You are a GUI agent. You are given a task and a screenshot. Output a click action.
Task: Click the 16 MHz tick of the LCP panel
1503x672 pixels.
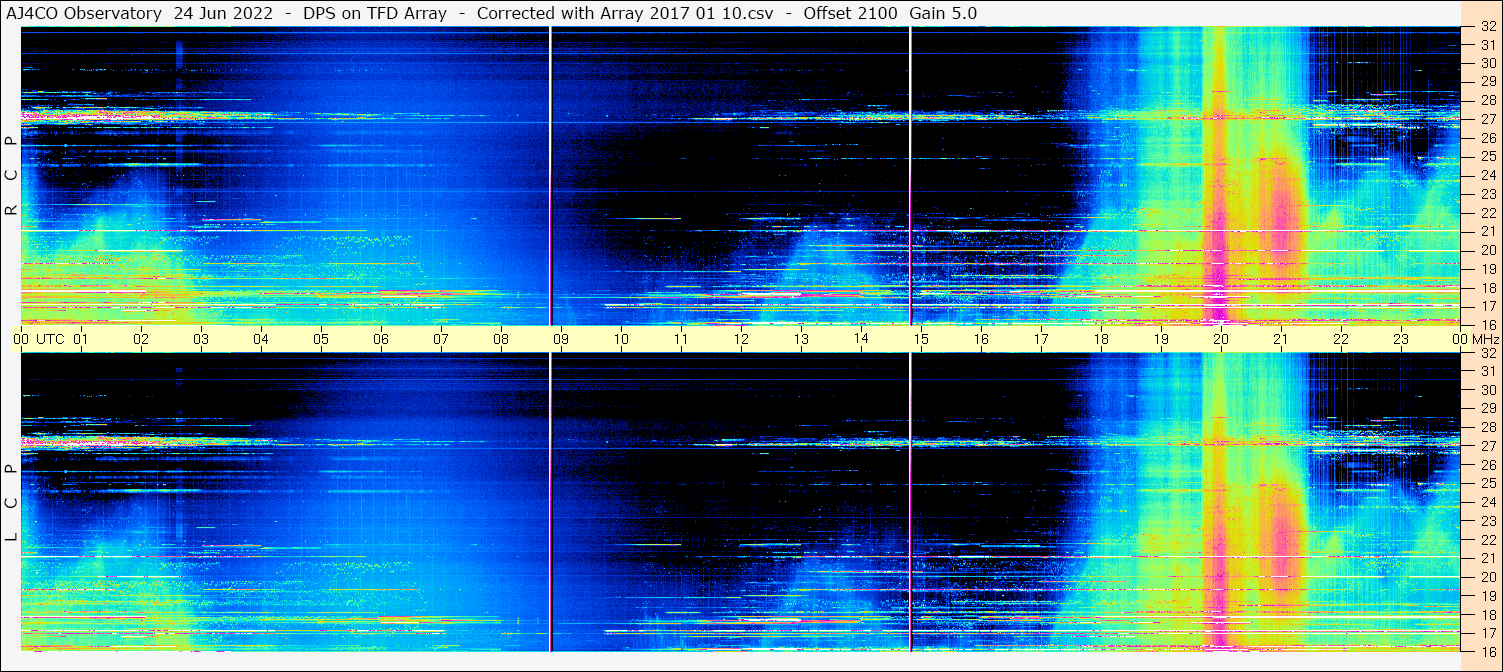tap(1487, 651)
